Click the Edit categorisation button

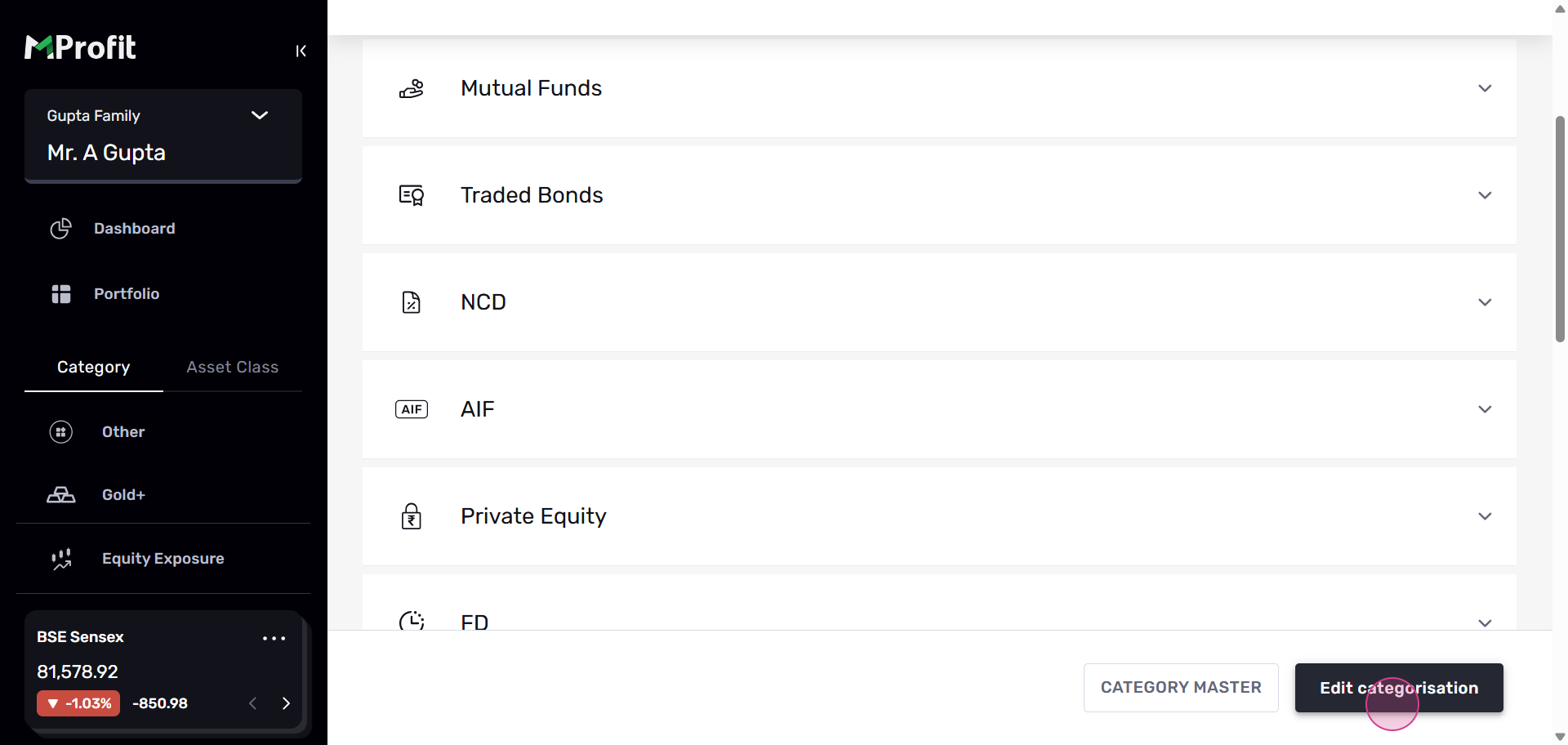point(1398,688)
